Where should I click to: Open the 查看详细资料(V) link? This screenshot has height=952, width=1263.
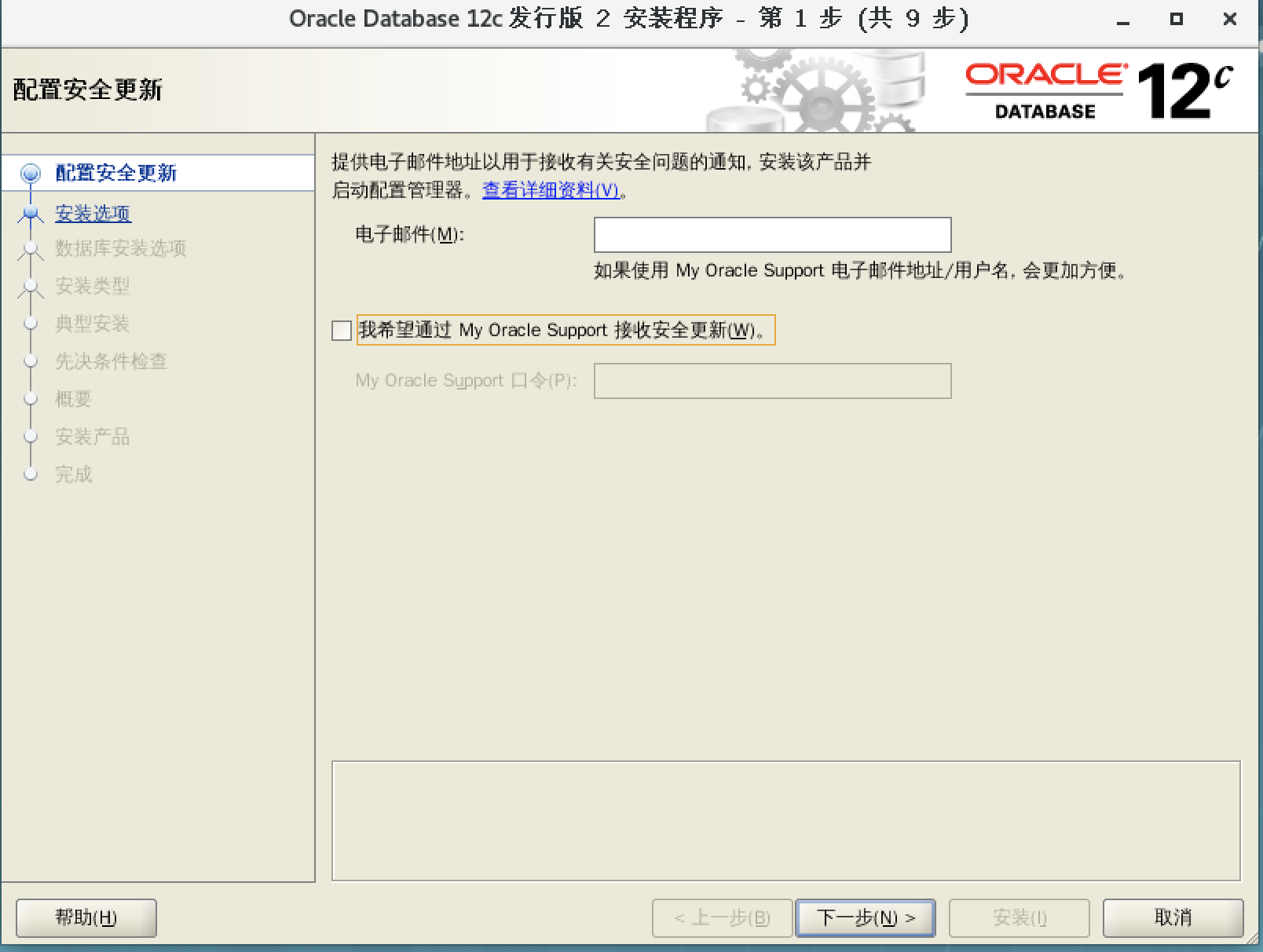(x=550, y=191)
